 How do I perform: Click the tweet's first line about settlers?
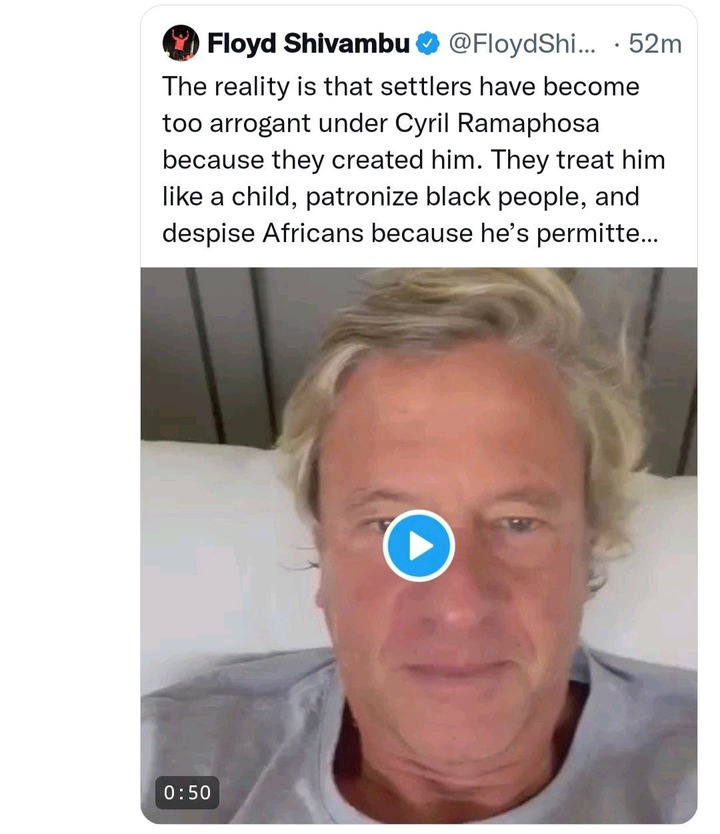(x=400, y=87)
